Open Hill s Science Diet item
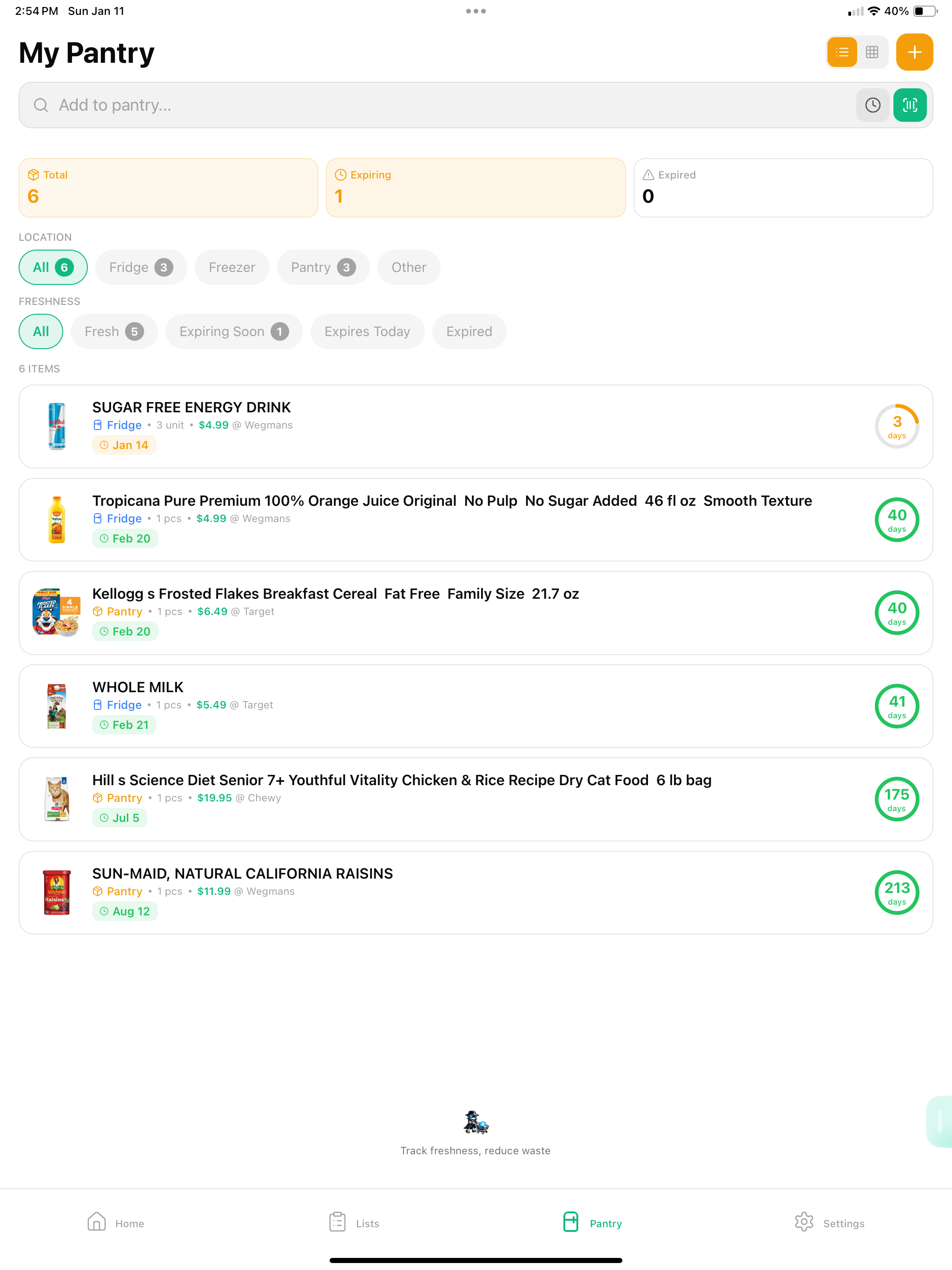 tap(476, 800)
